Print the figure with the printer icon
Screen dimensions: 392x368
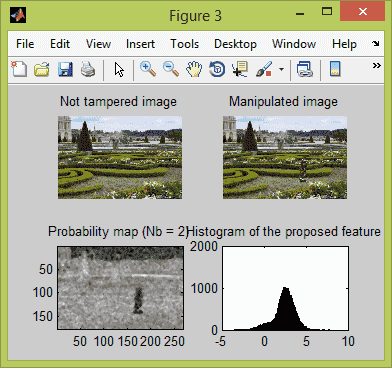(x=88, y=69)
